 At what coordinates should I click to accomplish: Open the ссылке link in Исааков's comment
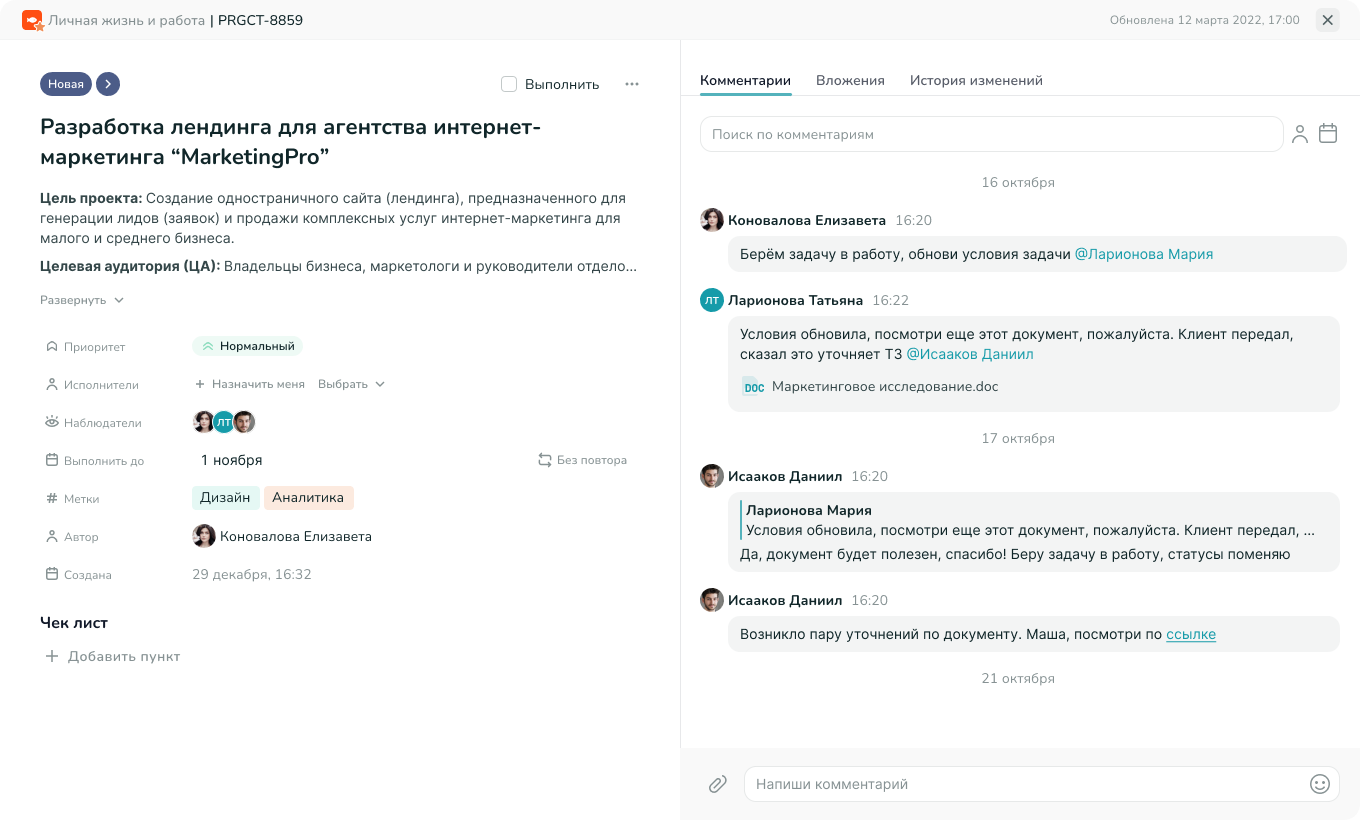click(1192, 634)
